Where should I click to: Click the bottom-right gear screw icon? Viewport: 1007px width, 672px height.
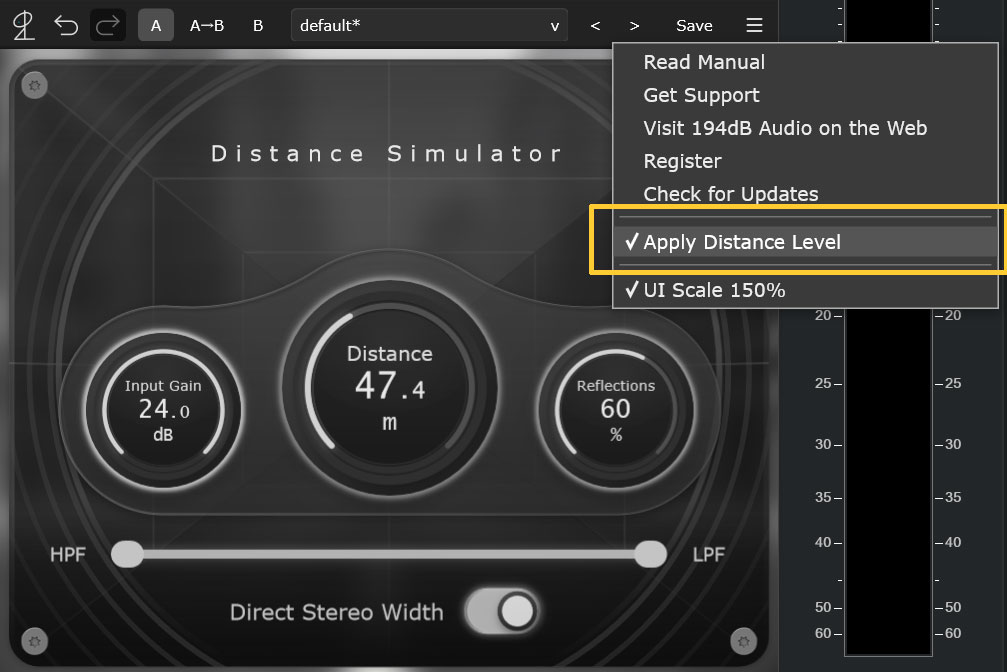click(x=744, y=641)
